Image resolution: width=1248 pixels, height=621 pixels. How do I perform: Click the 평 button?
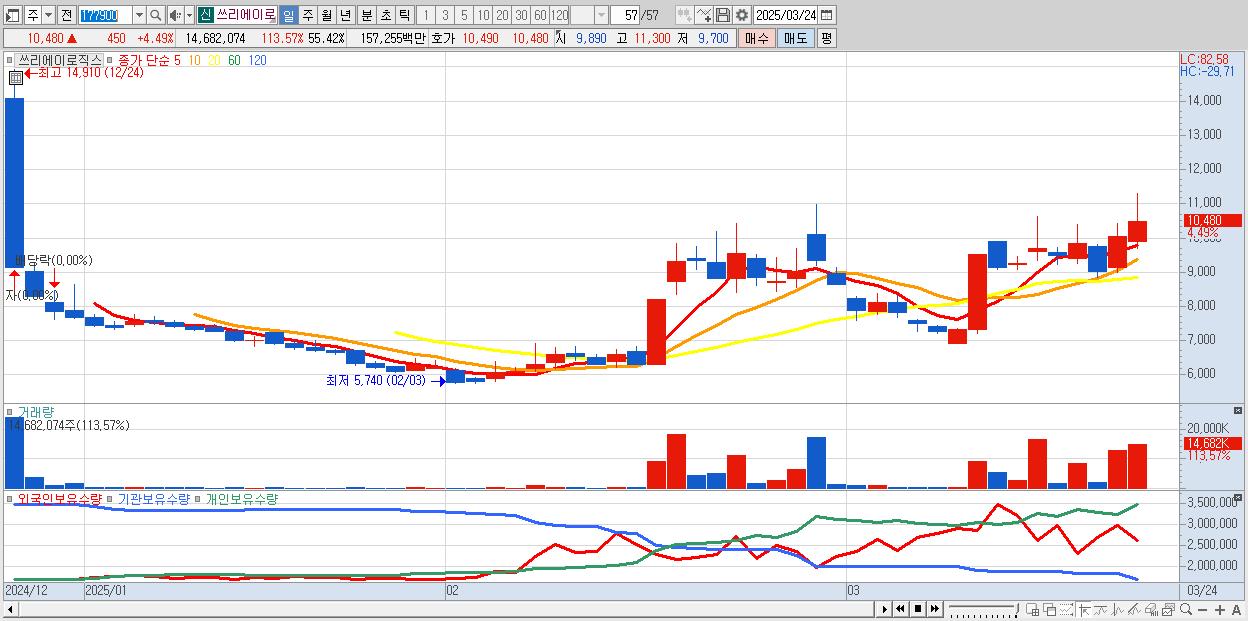[x=826, y=38]
